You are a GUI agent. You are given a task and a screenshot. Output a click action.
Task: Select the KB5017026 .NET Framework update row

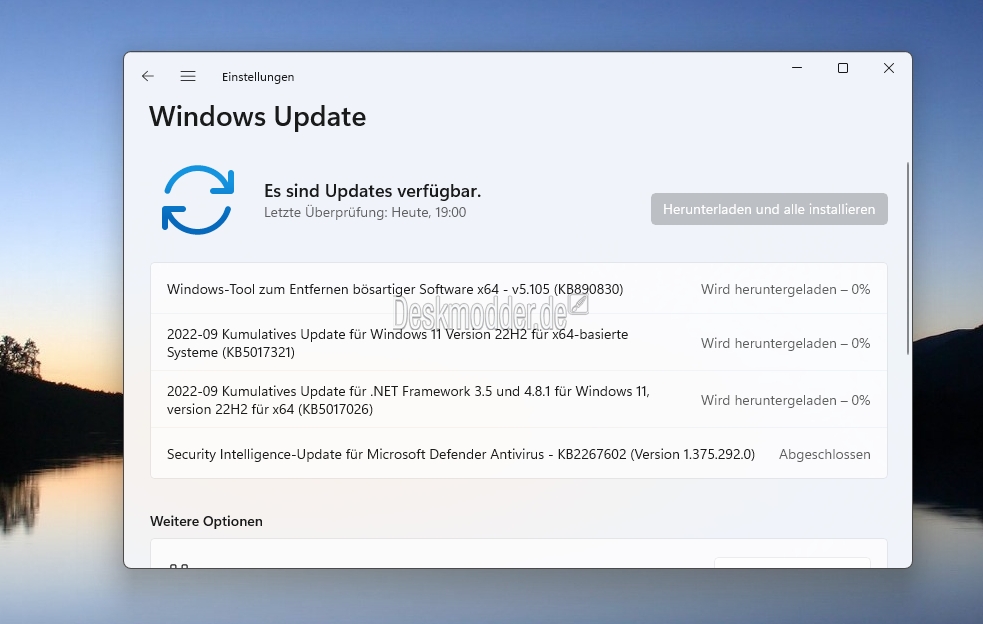click(x=518, y=400)
